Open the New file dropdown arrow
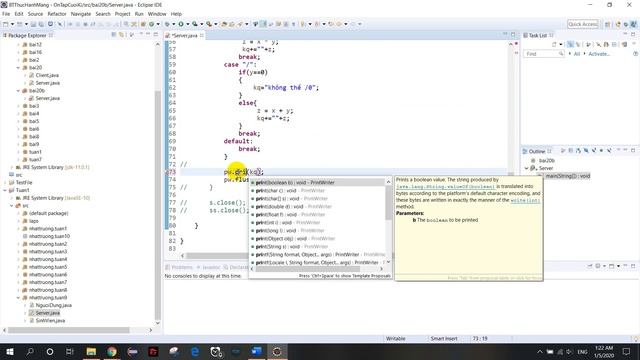Image resolution: width=640 pixels, height=360 pixels. [12, 24]
